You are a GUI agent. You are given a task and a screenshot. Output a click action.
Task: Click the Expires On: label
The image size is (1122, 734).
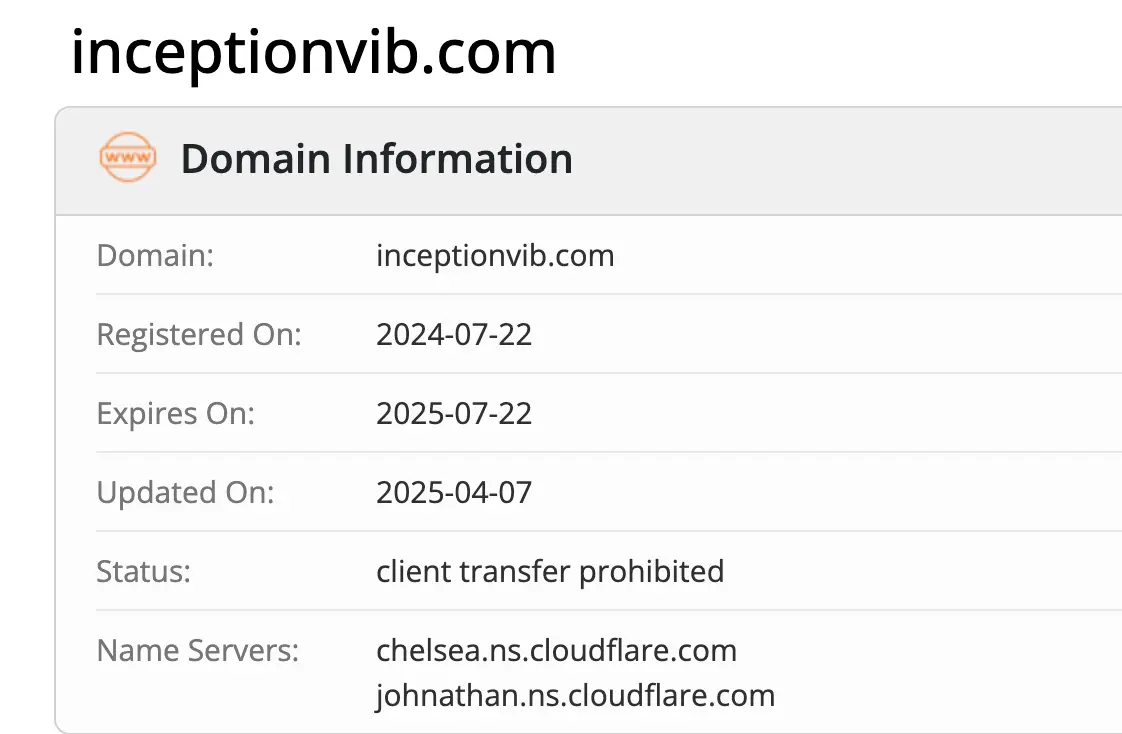click(x=175, y=413)
